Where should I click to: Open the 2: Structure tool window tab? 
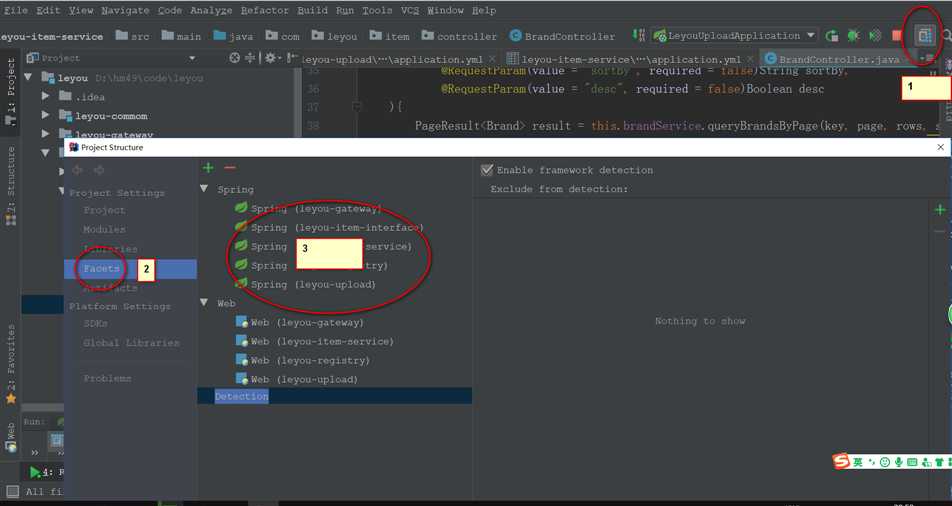coord(10,185)
